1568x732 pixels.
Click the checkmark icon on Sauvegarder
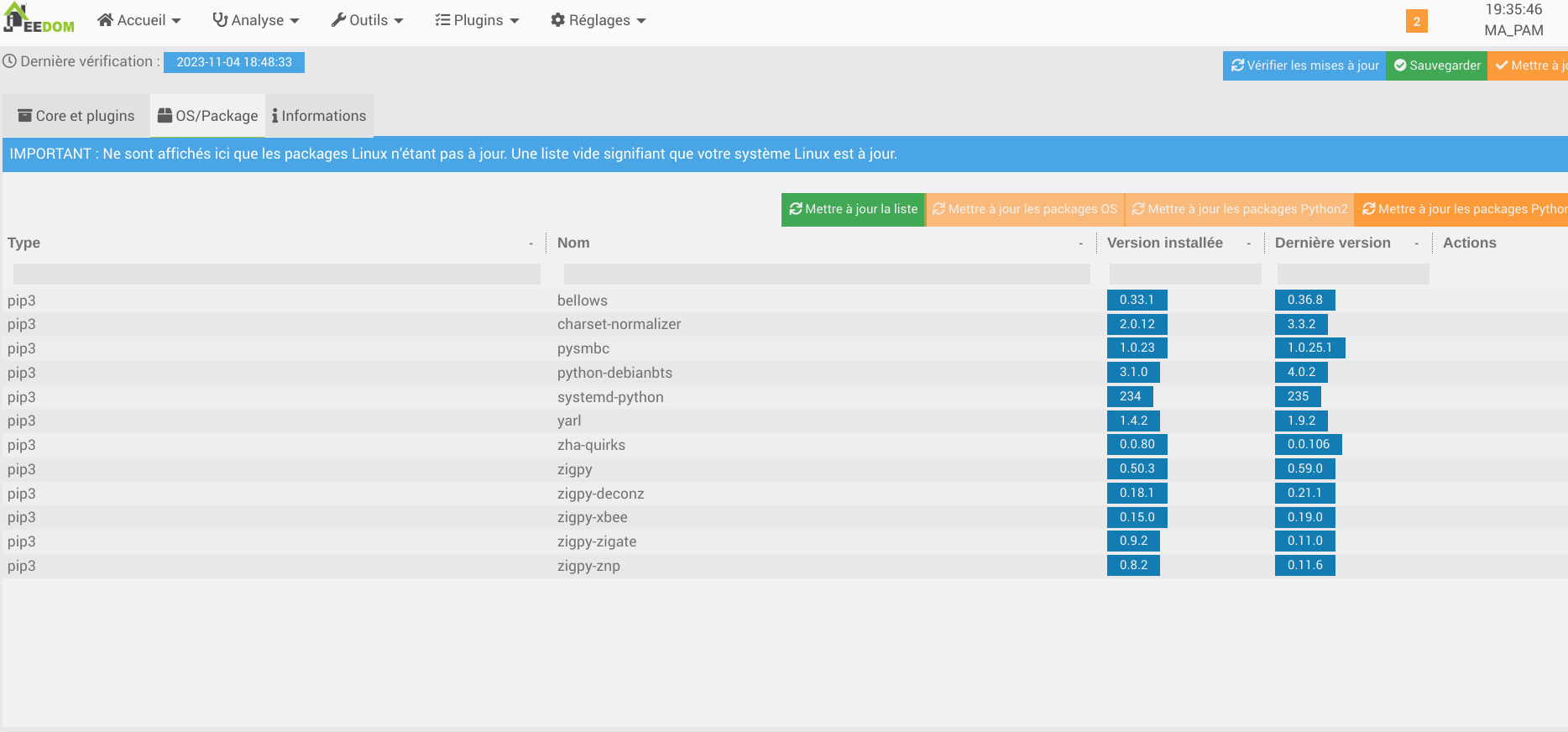coord(1400,65)
